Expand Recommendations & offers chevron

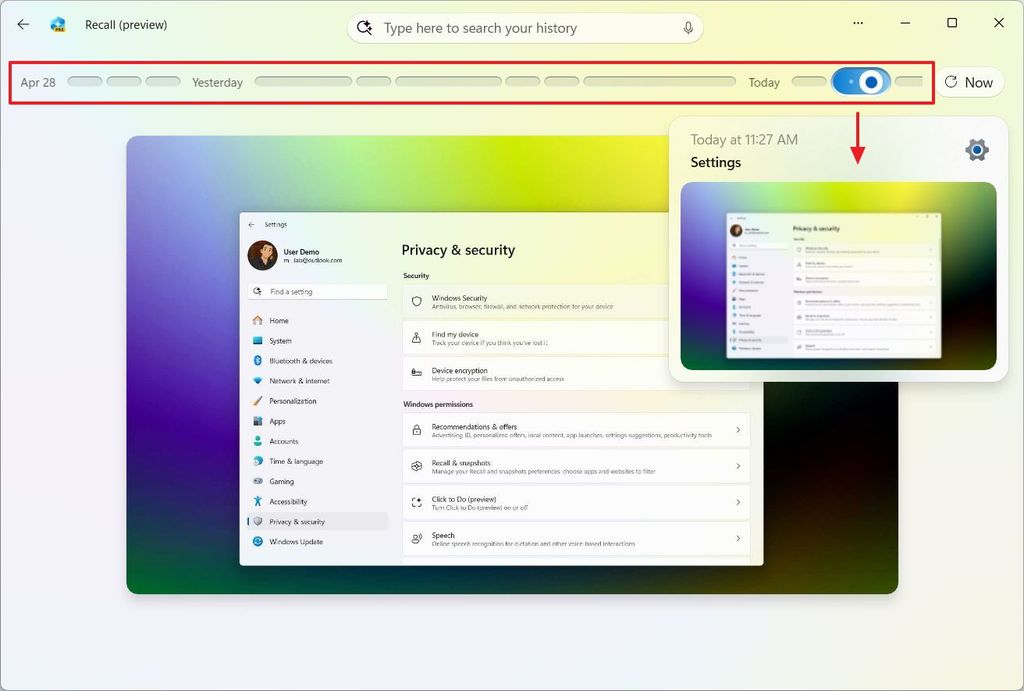pos(738,430)
